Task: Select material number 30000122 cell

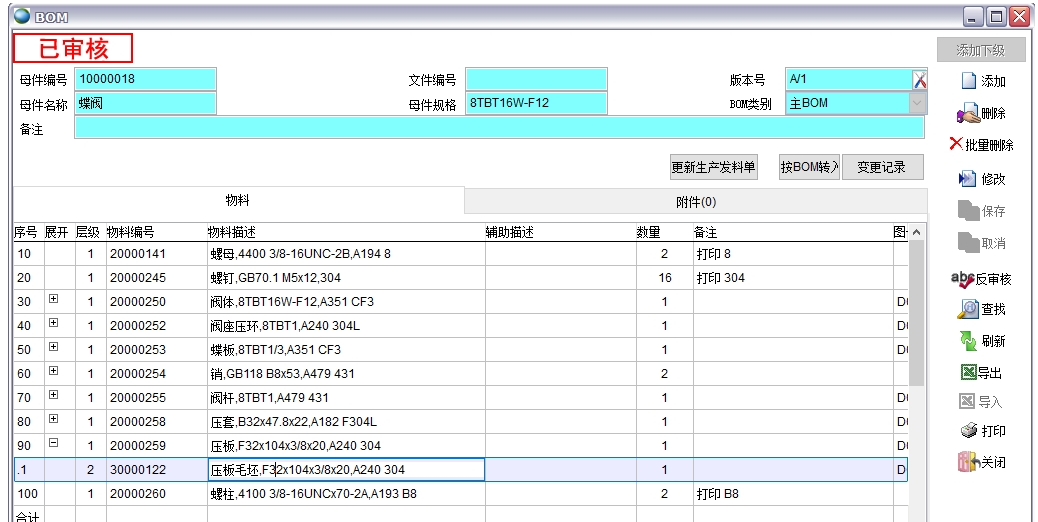Action: (x=157, y=470)
